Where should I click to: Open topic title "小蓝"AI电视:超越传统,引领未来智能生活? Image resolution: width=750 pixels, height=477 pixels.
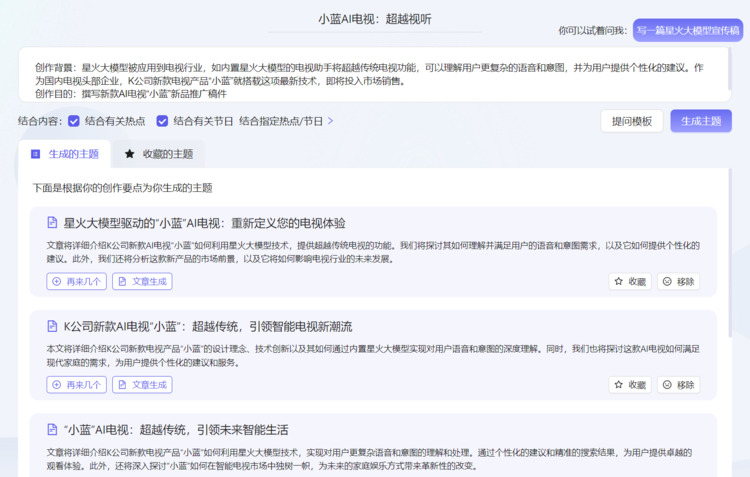point(176,430)
